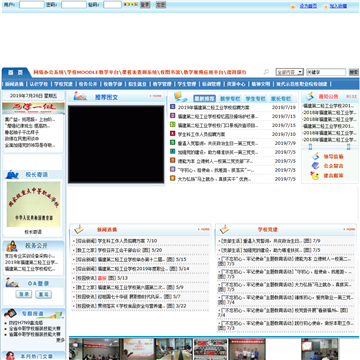Click the 新闻选摘 panel notebook icon
This screenshot has width=360, height=360.
coord(79,229)
